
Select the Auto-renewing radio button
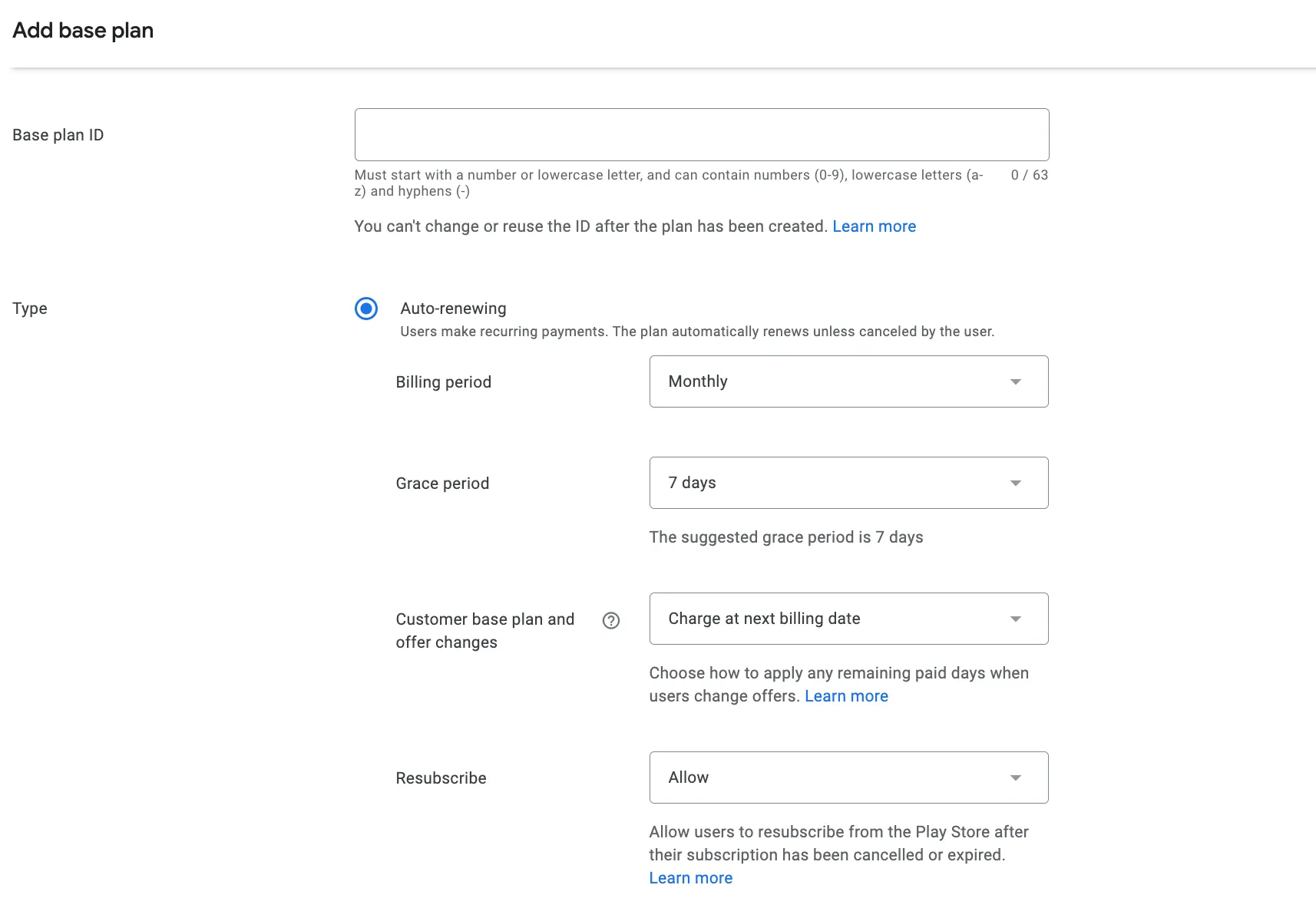366,309
